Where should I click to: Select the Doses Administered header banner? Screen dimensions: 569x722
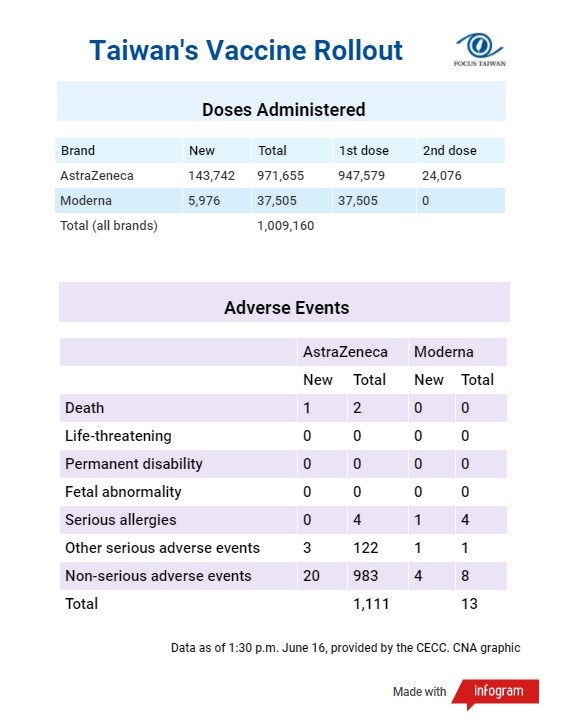pos(281,101)
